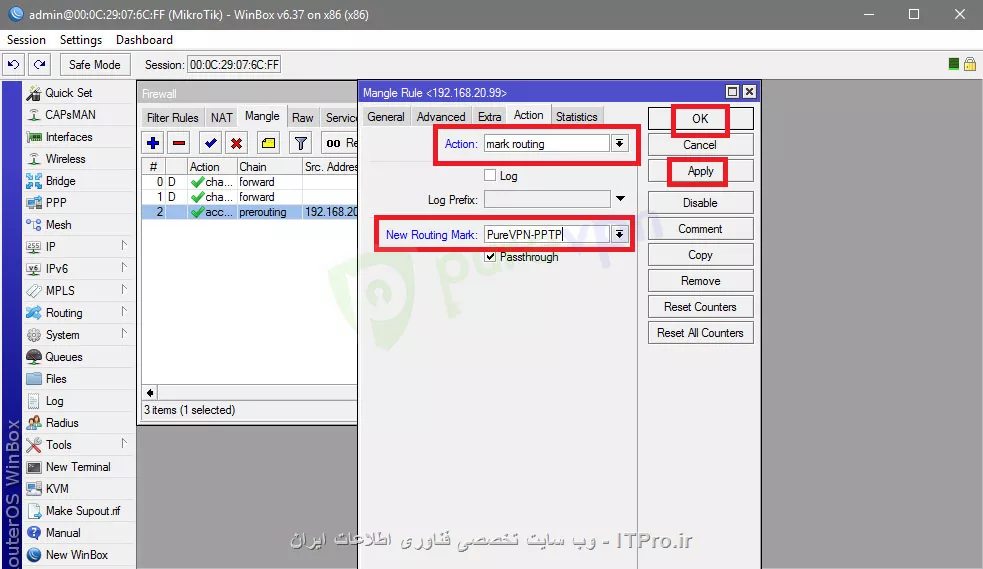Click the Log Prefix input field

pos(547,199)
